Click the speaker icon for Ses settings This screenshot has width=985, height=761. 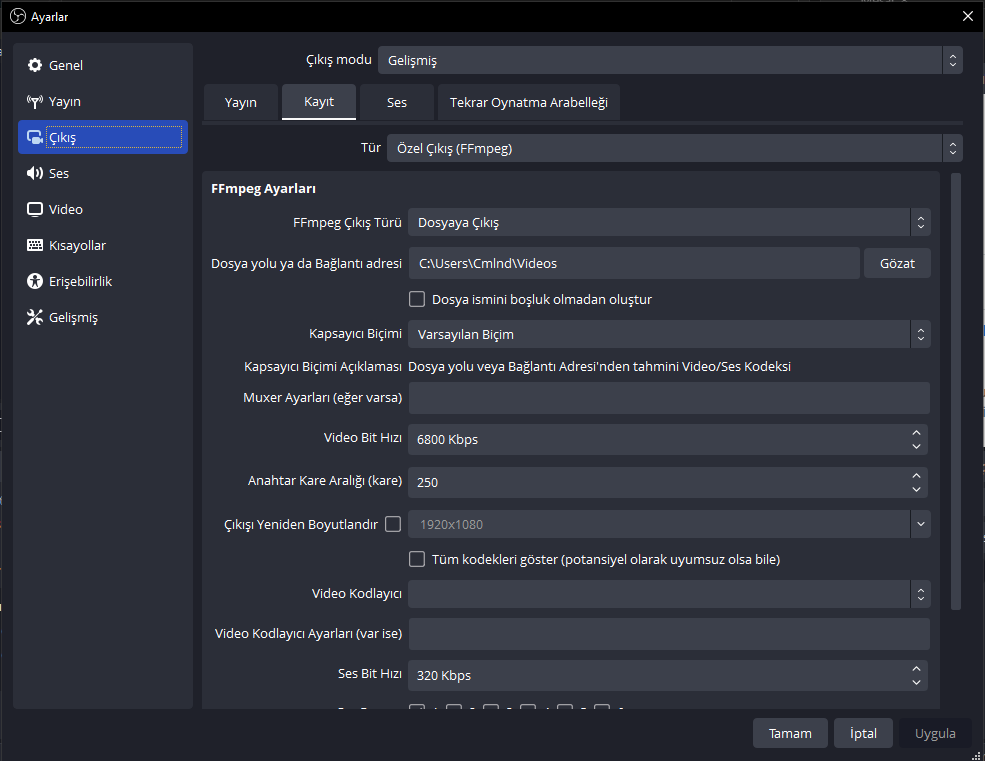[x=35, y=174]
